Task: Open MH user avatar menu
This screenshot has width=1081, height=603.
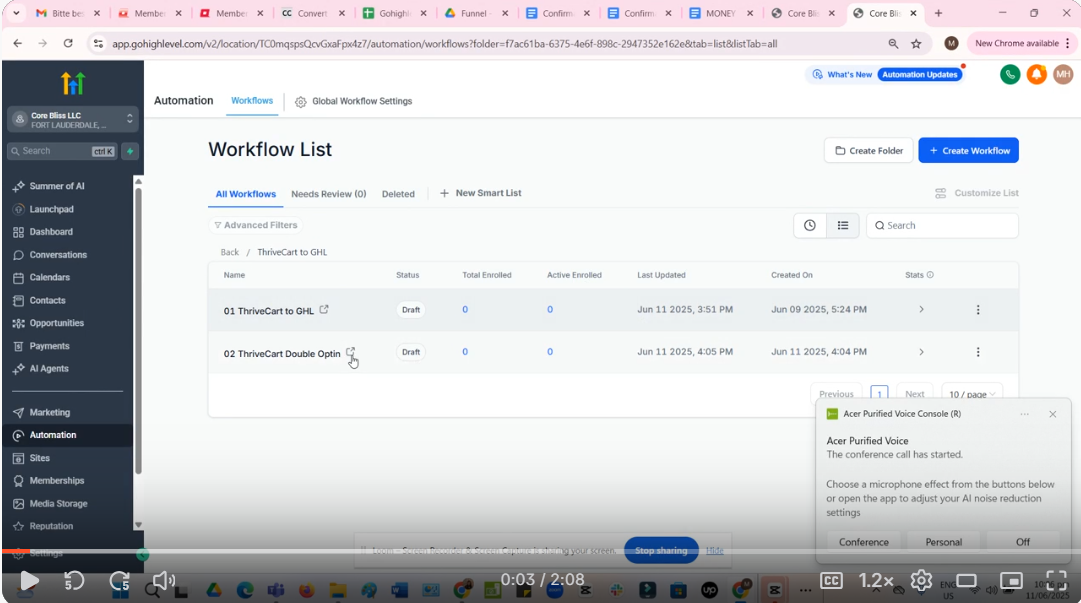Action: point(1063,74)
